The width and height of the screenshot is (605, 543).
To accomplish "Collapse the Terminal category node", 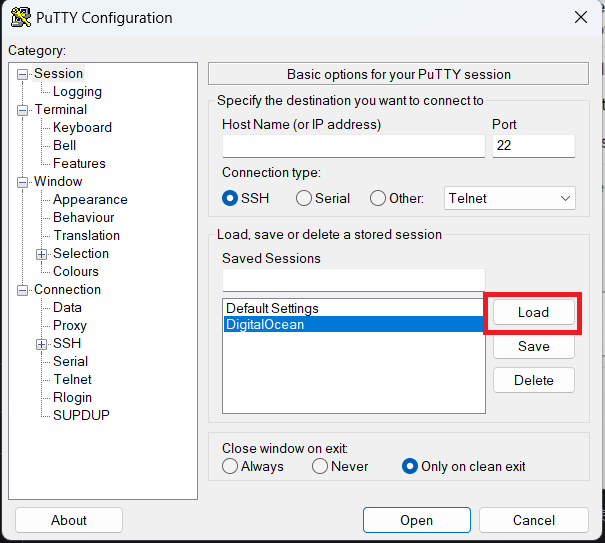I will coord(23,110).
